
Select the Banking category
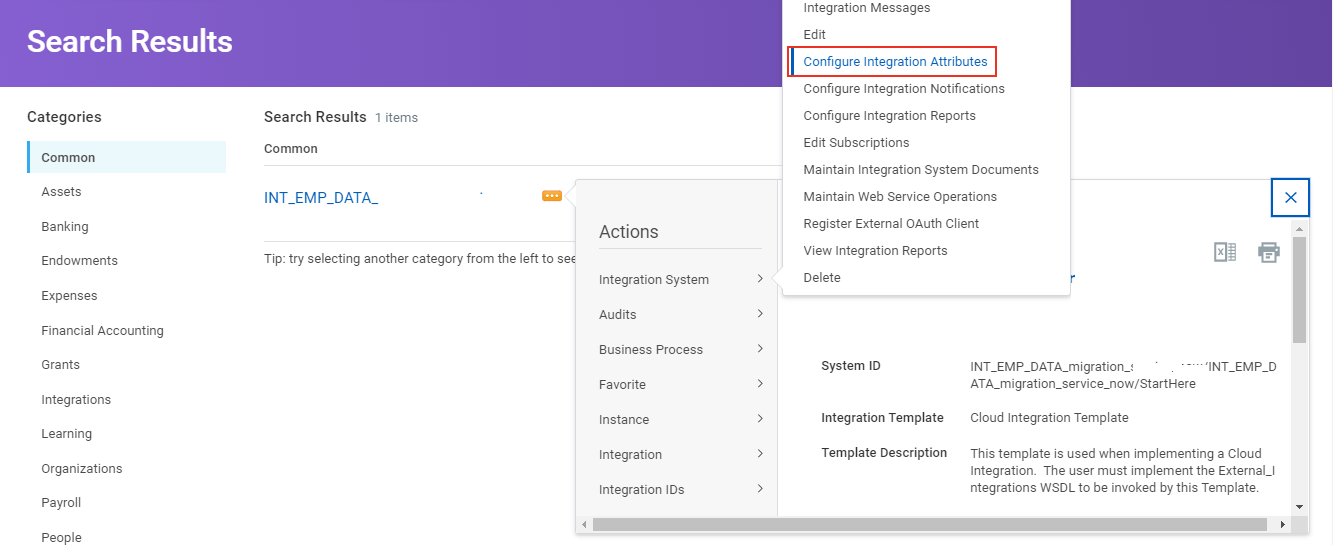pos(65,227)
